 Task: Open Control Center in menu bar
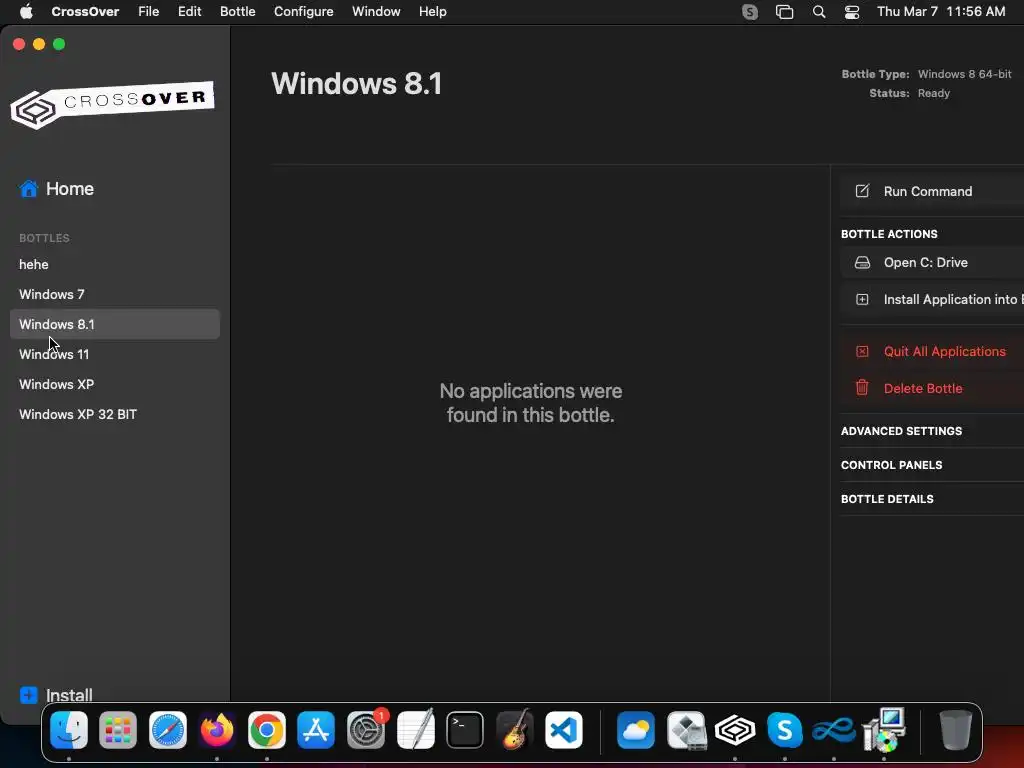click(852, 12)
